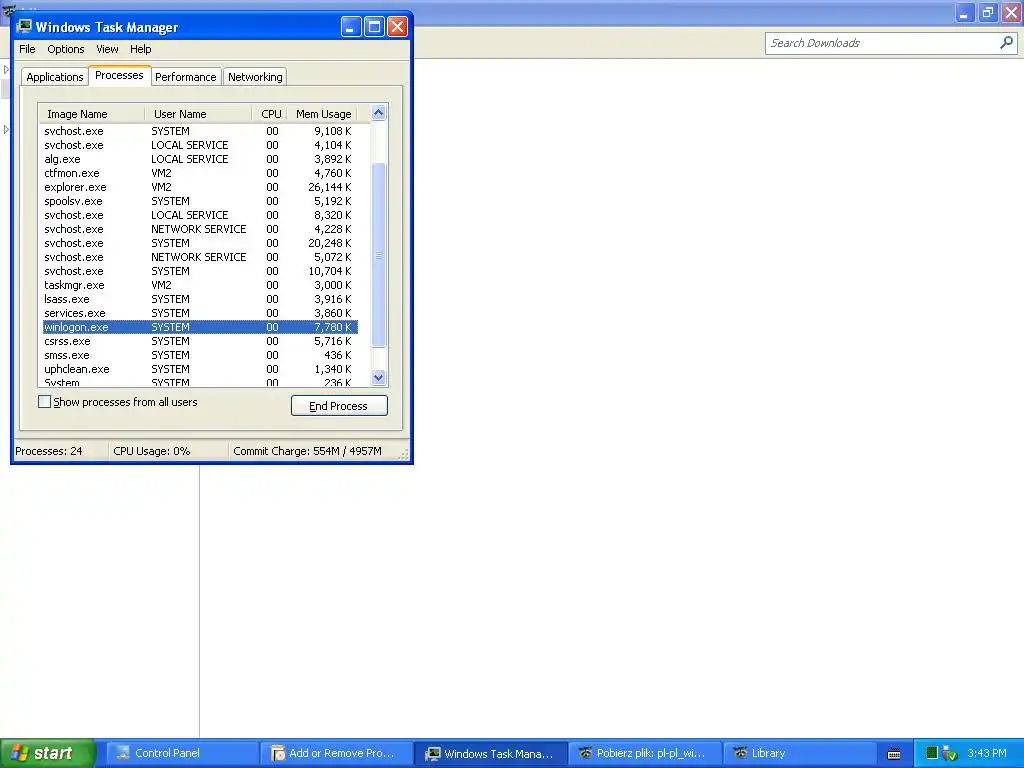Open the Help menu
The height and width of the screenshot is (768, 1024).
point(140,49)
